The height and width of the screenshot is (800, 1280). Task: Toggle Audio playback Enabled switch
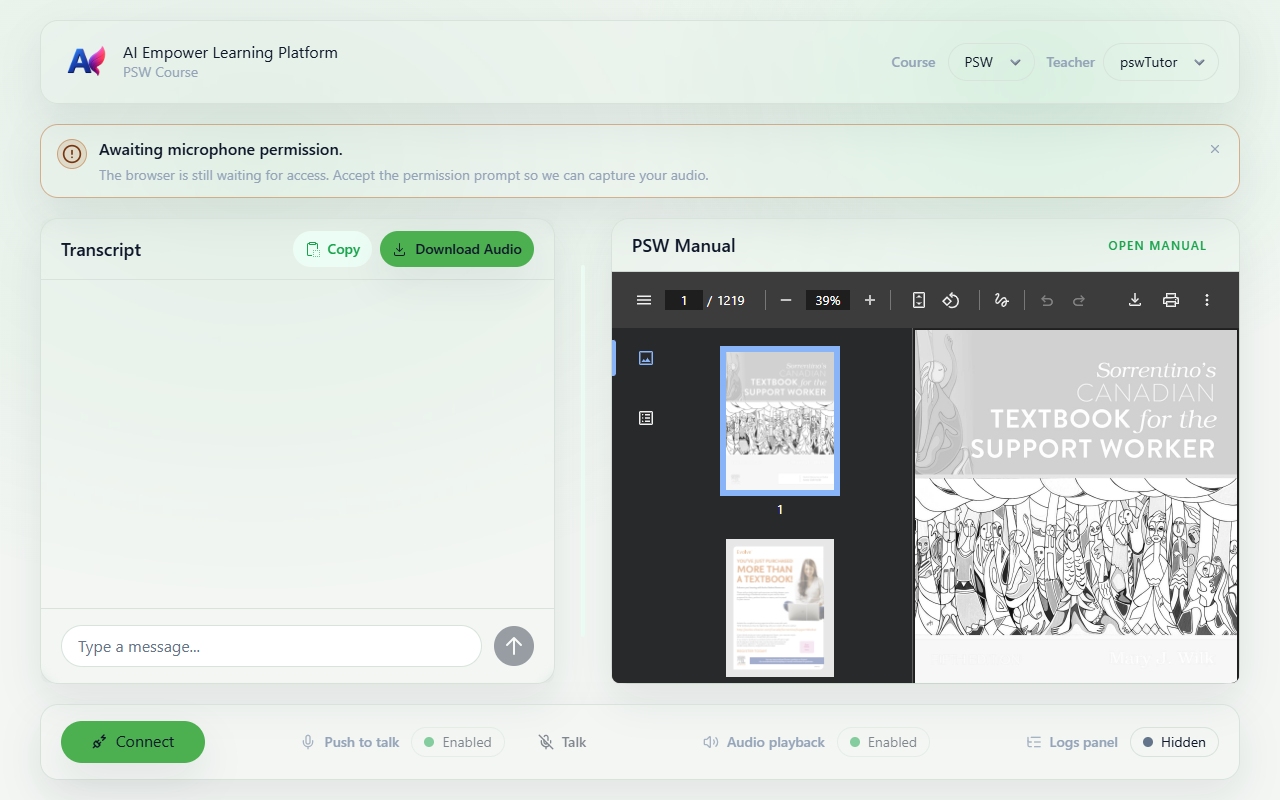(883, 742)
